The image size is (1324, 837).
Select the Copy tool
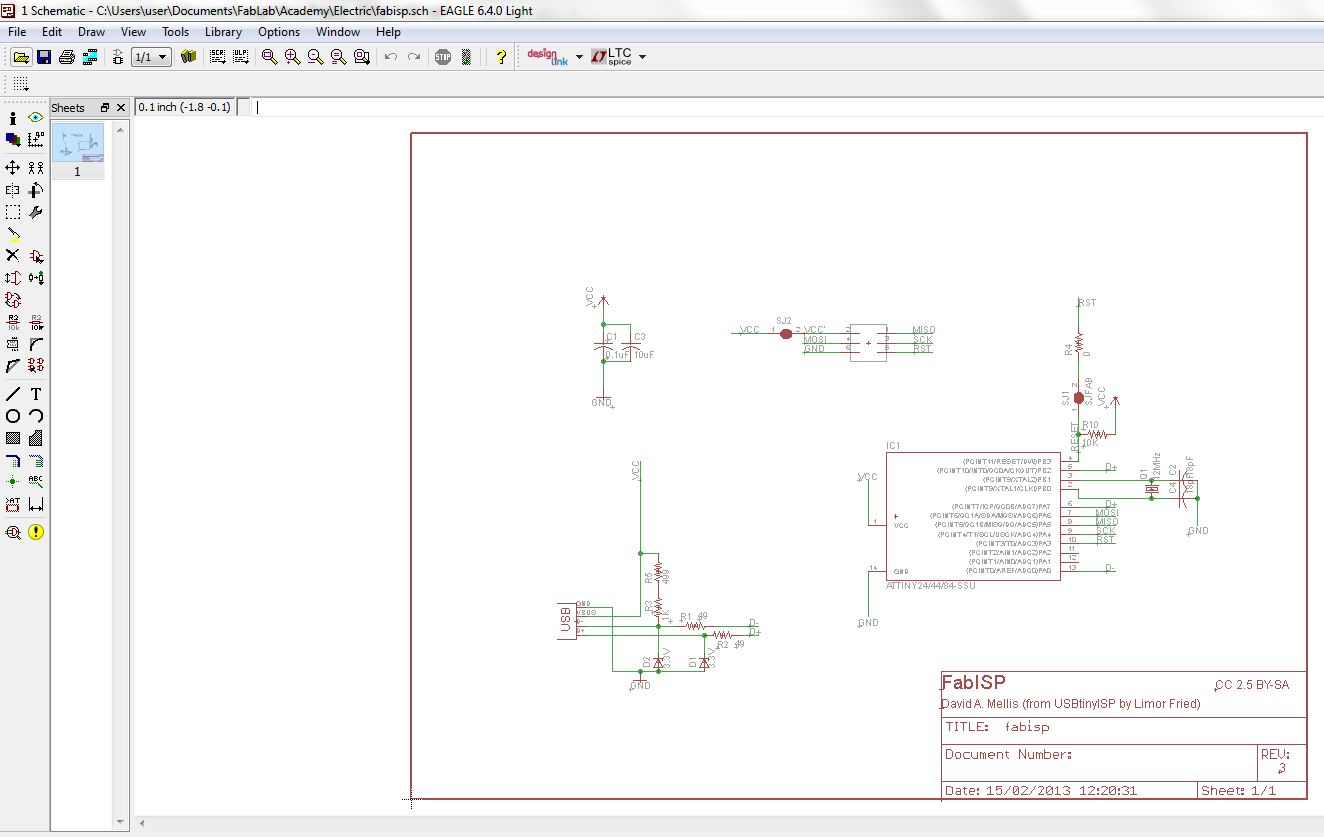click(x=36, y=167)
